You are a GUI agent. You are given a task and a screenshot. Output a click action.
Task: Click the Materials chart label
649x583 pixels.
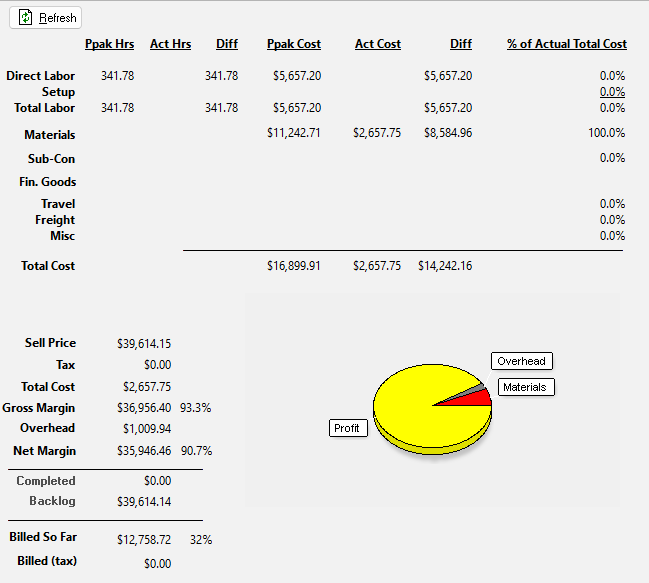[x=526, y=387]
